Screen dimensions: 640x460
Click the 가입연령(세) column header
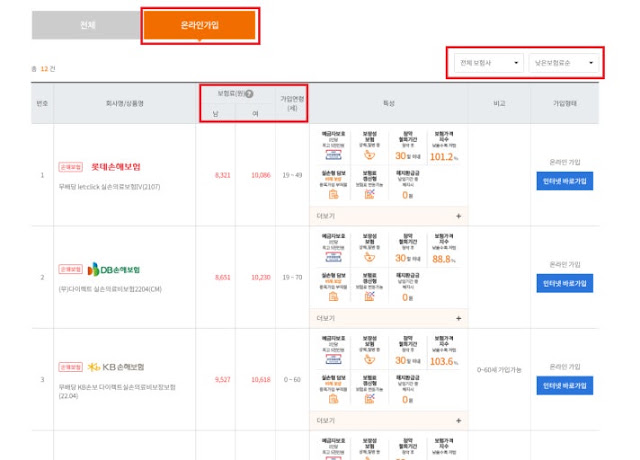(292, 104)
